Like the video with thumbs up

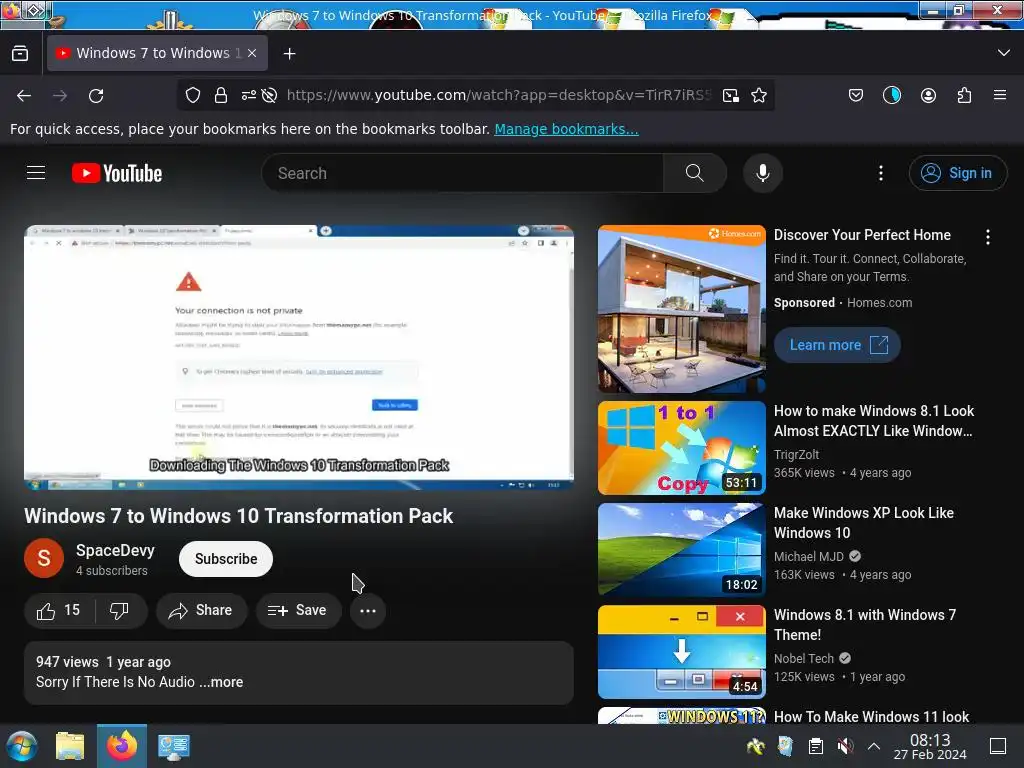pos(59,611)
